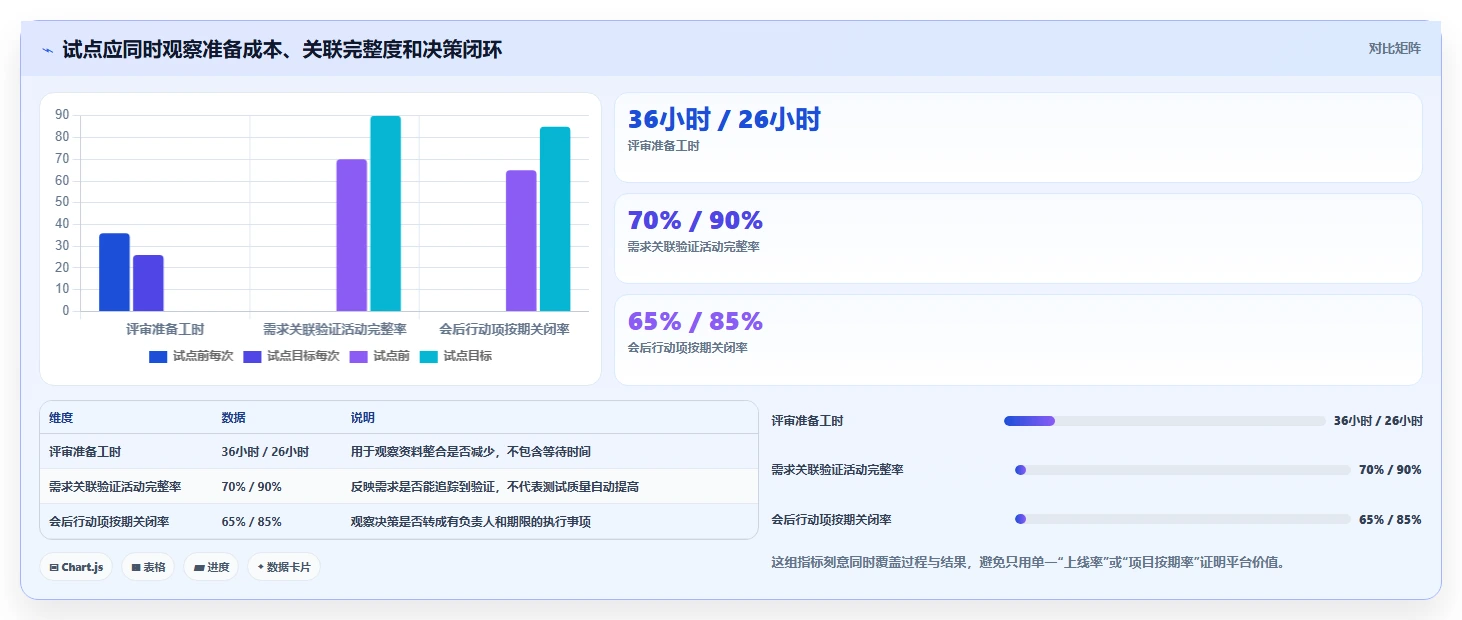Click the 65% / 85% value beside progress bar
Viewport: 1462px width, 620px height.
click(1390, 520)
